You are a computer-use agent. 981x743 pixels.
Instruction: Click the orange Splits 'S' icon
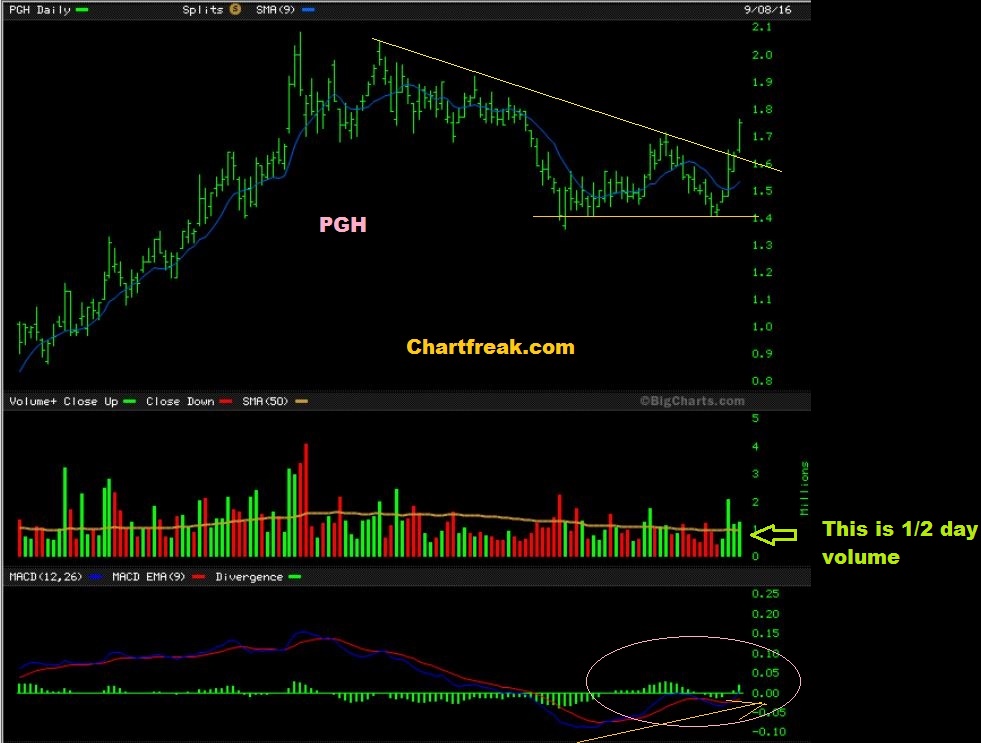tap(235, 9)
